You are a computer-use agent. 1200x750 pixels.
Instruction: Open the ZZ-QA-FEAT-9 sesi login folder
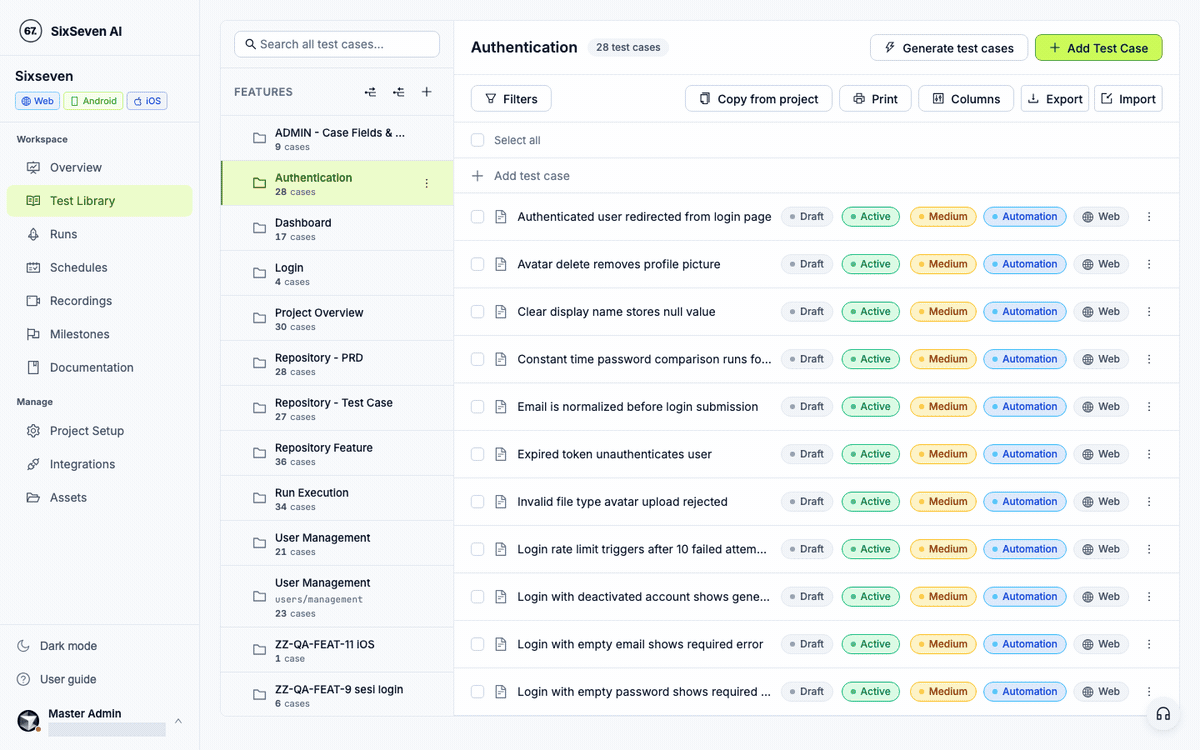pyautogui.click(x=337, y=693)
